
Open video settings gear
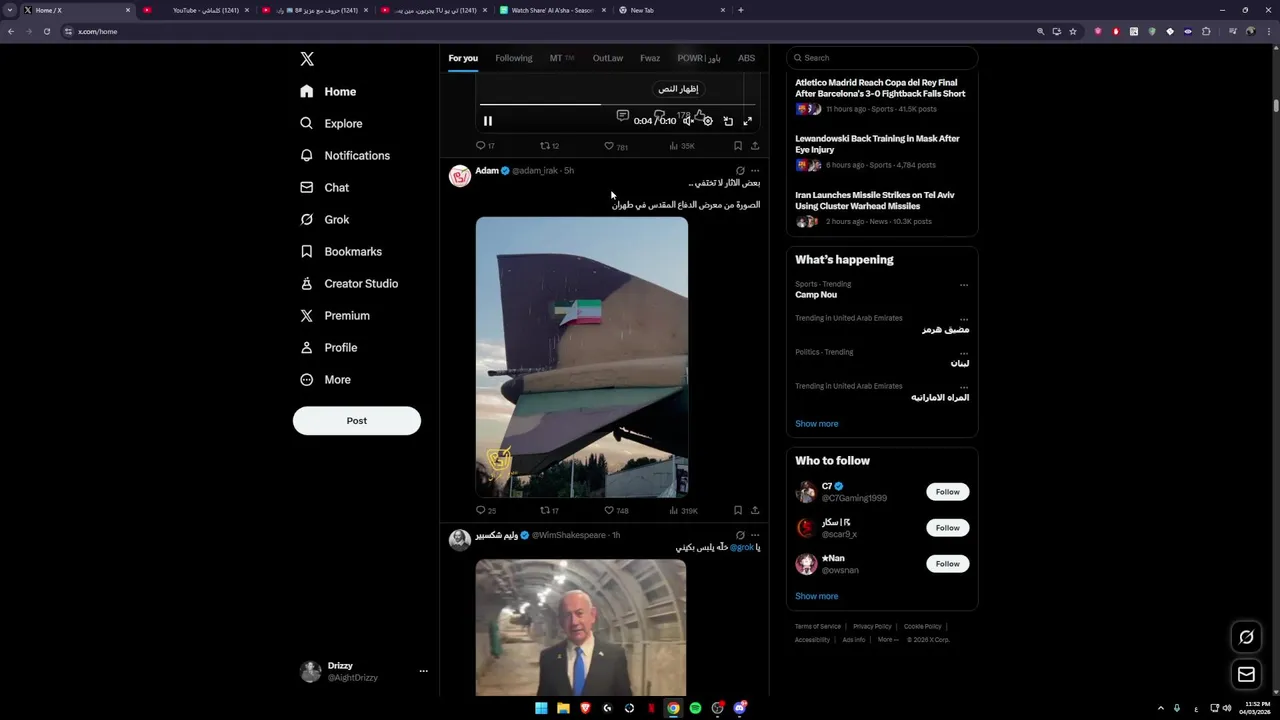pyautogui.click(x=708, y=121)
